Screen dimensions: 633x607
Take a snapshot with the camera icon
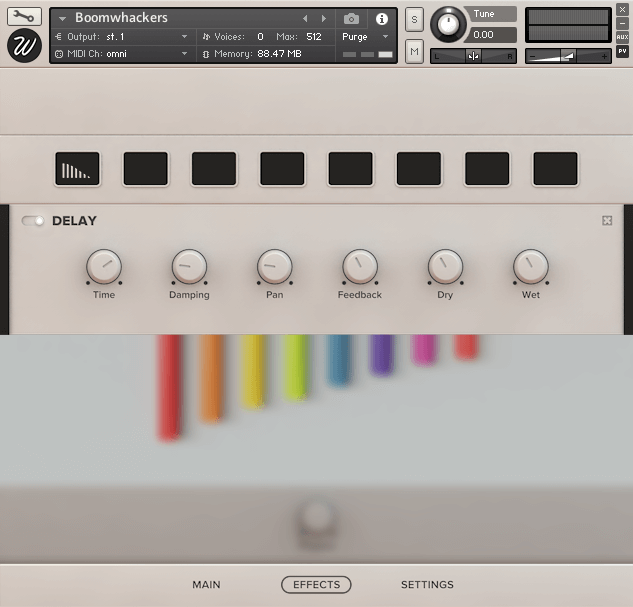[x=351, y=19]
